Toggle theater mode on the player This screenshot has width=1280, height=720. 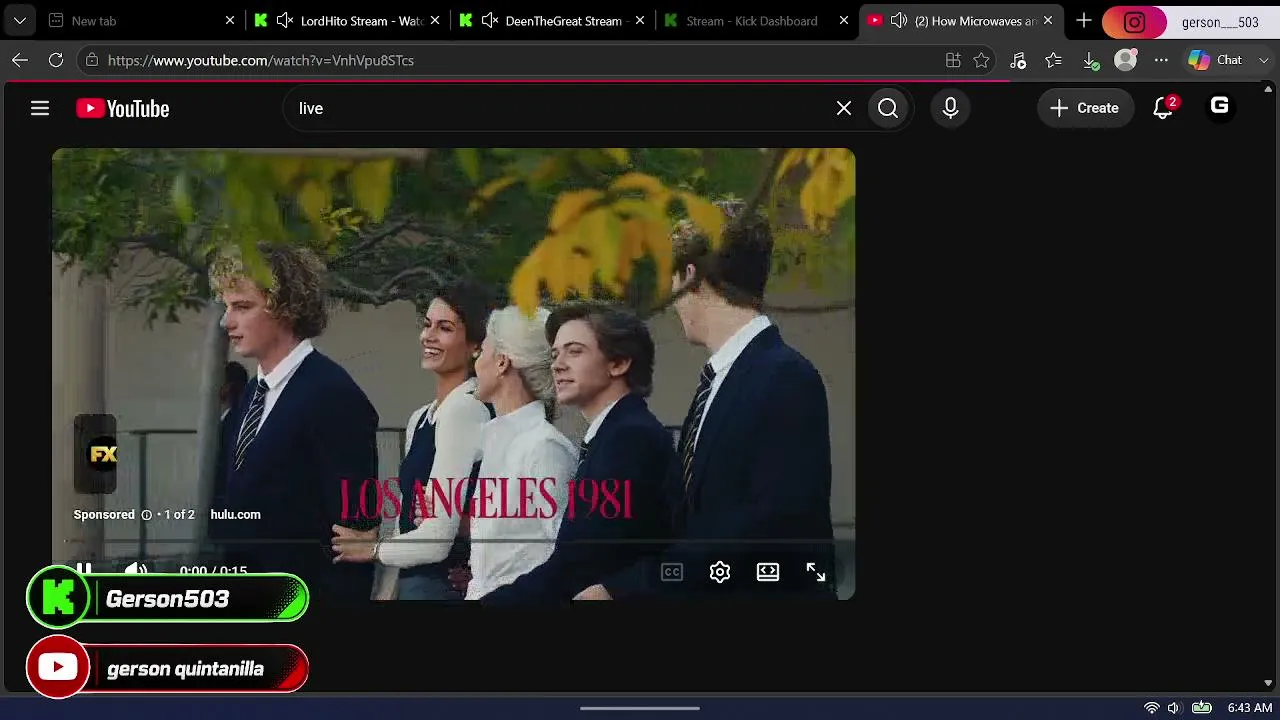768,572
